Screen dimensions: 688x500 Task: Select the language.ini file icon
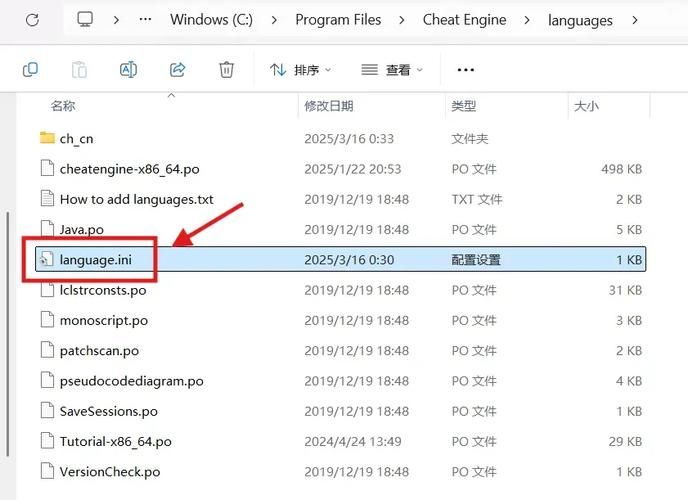(x=47, y=259)
